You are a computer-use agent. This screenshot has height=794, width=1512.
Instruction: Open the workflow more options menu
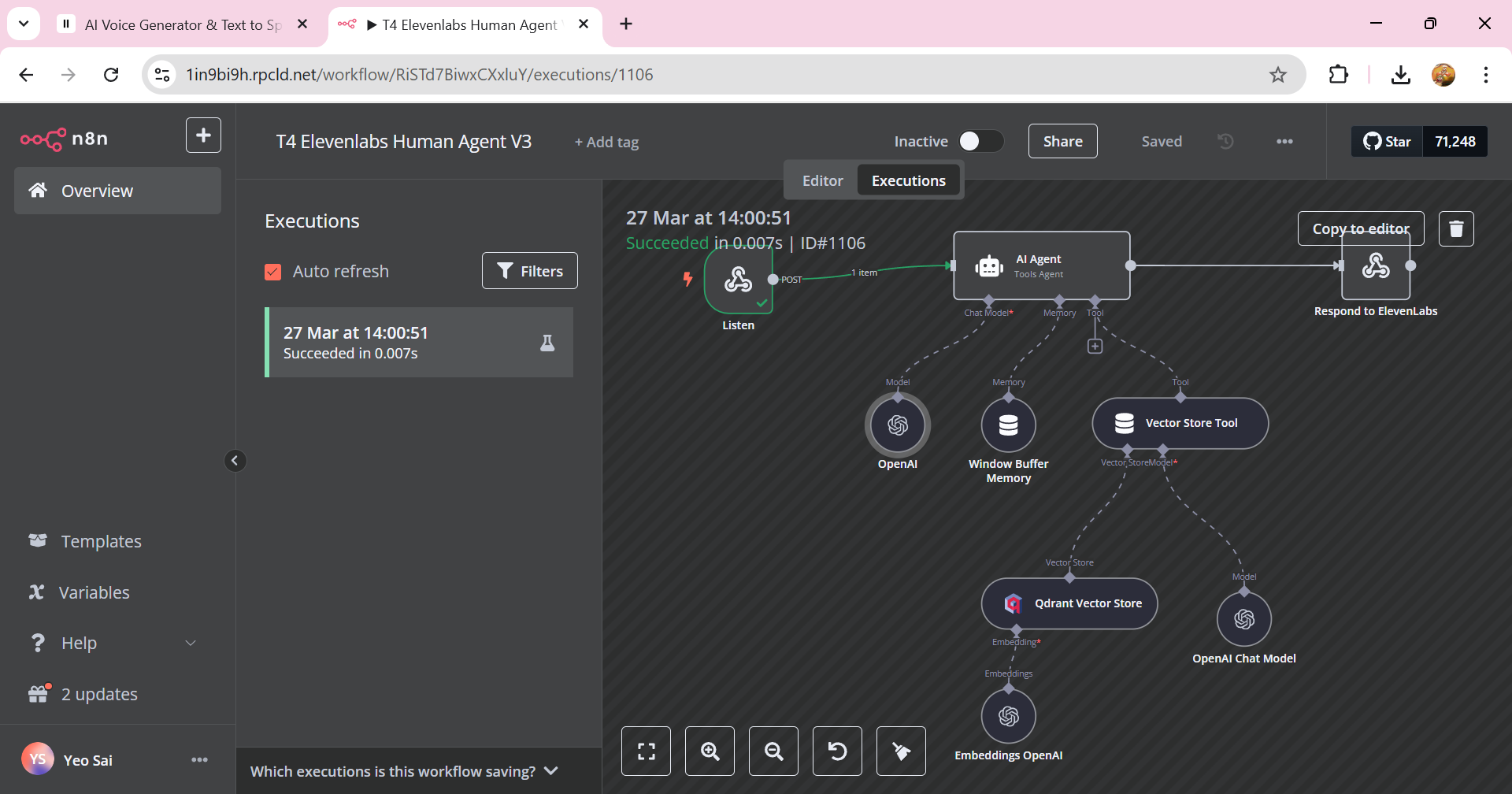coord(1284,141)
